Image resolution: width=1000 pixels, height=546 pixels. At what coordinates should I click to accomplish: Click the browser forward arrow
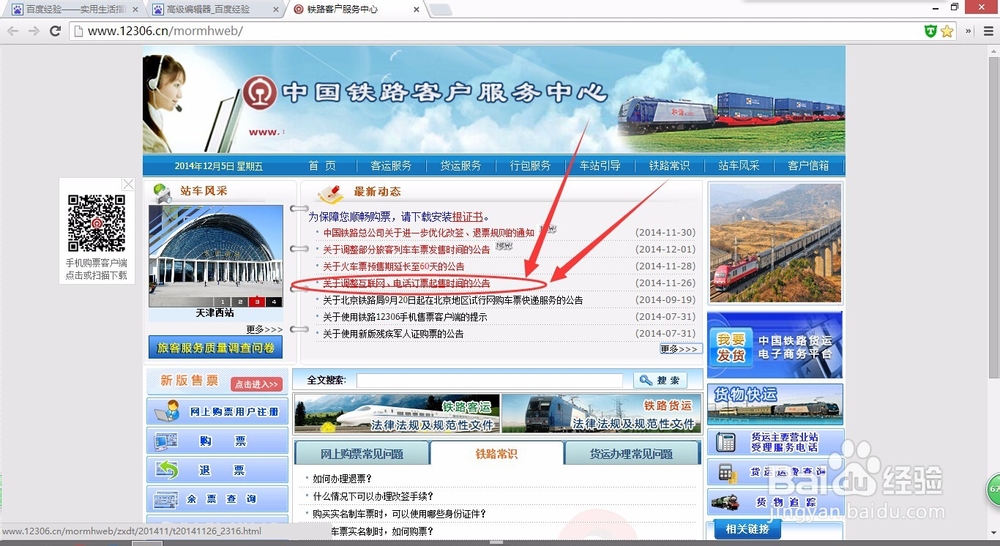(x=34, y=31)
